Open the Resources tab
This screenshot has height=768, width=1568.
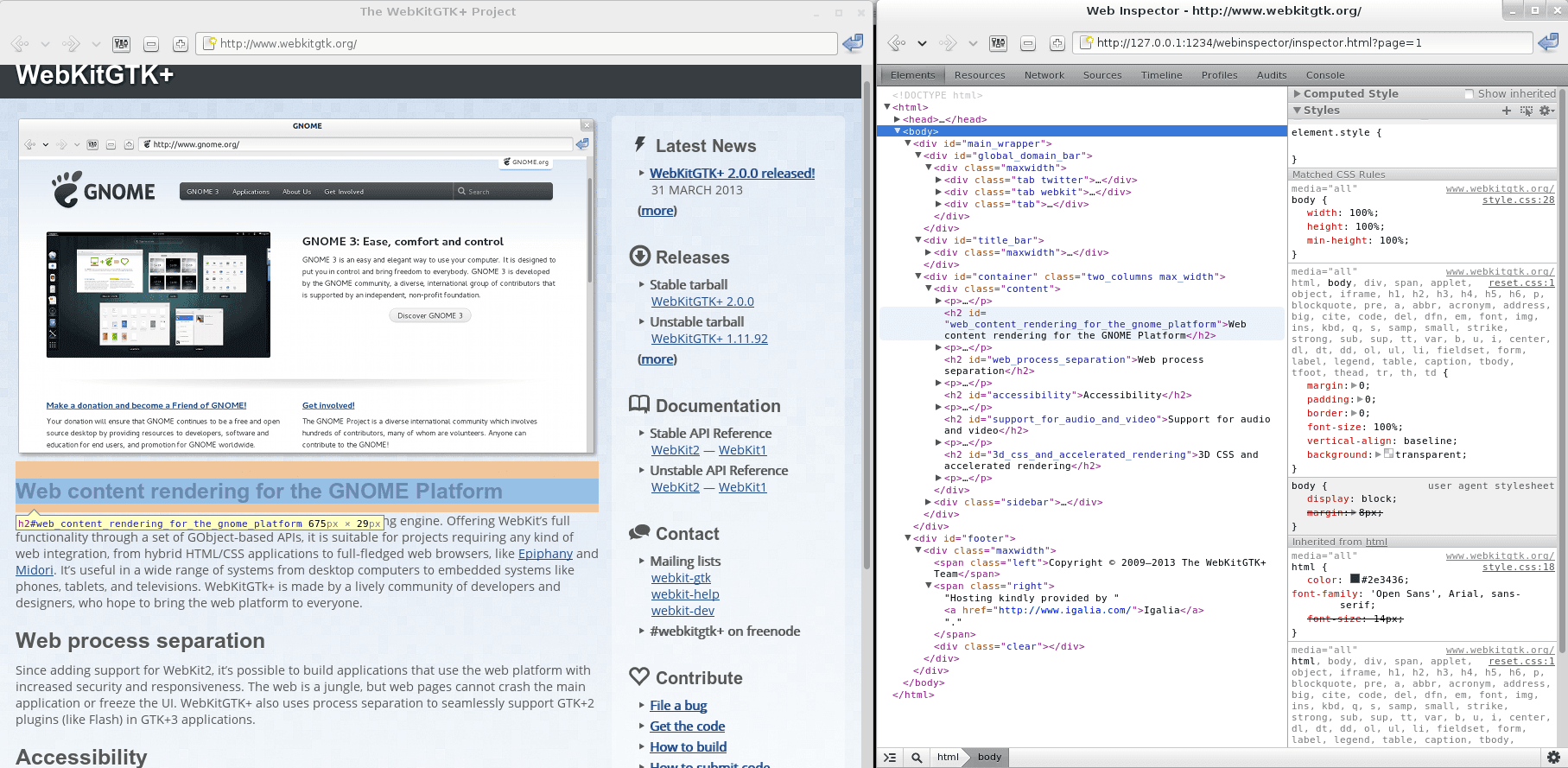click(980, 75)
